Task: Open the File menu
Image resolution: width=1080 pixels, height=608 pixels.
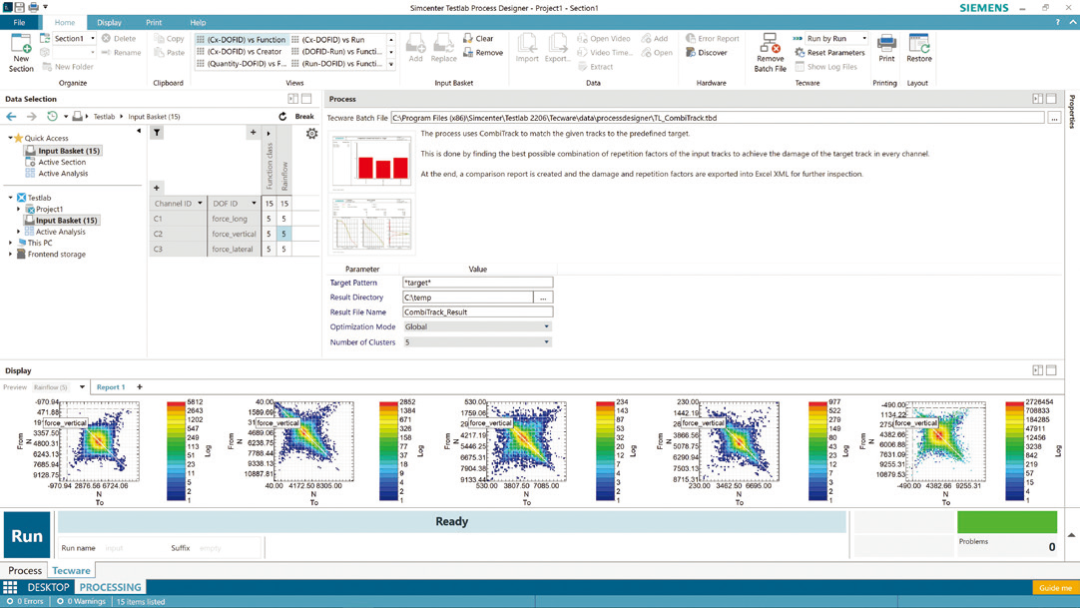Action: click(x=19, y=23)
